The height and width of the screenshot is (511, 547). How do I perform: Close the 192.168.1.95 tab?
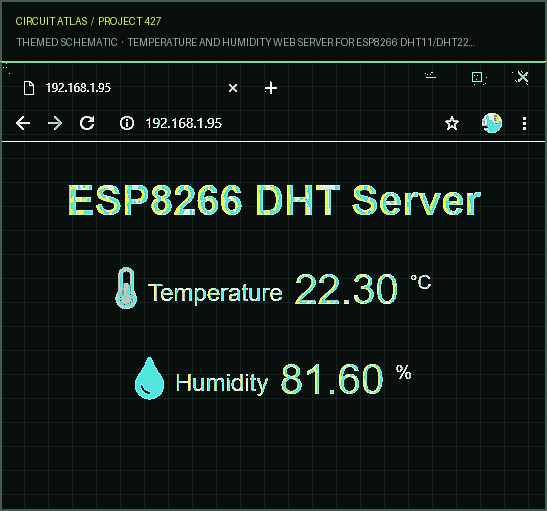click(x=233, y=88)
